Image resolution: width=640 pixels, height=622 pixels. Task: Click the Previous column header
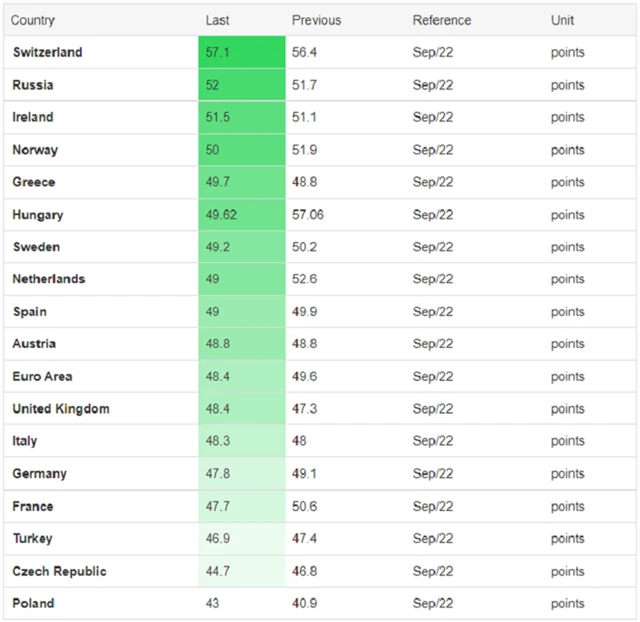[316, 20]
